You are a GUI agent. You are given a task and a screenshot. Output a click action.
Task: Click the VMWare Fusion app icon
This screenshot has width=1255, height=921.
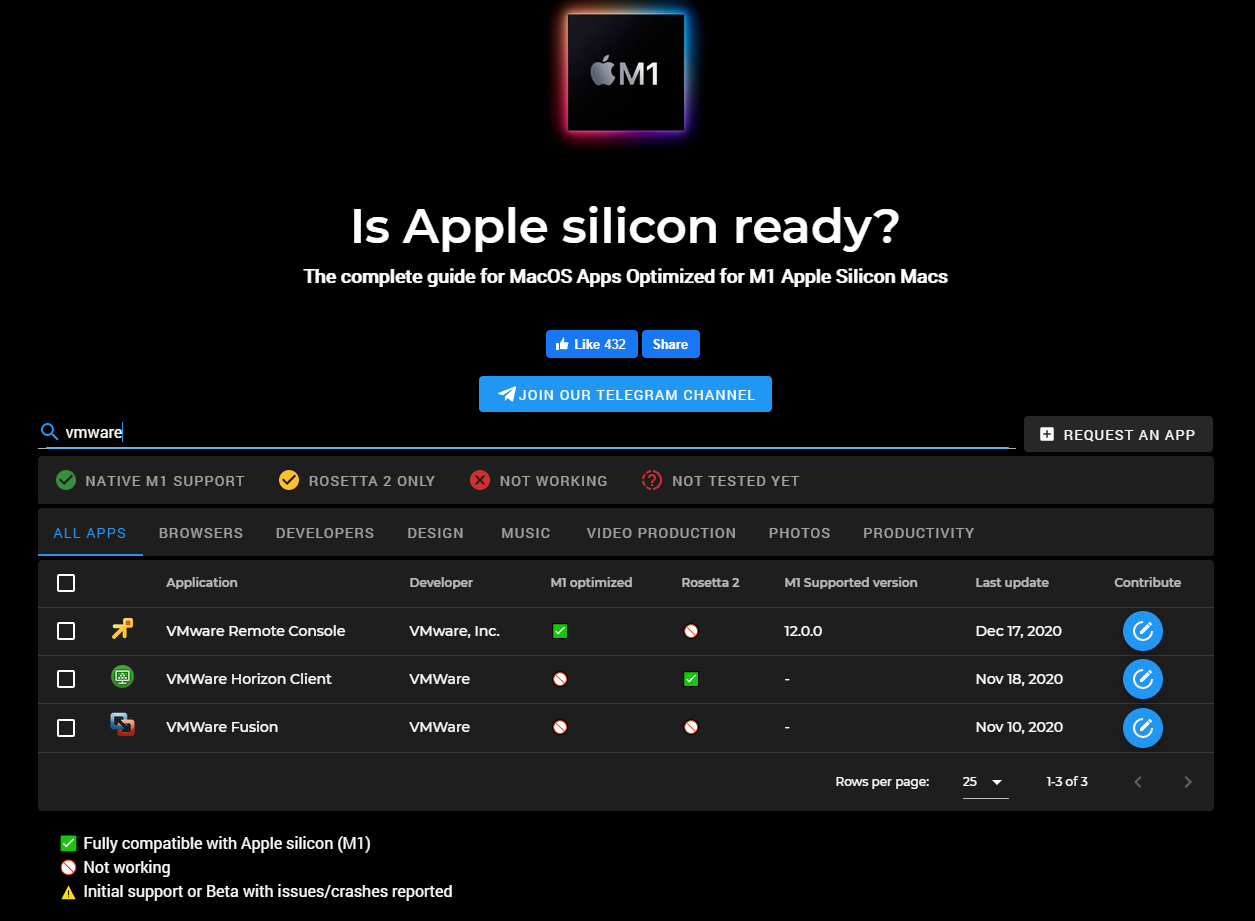click(122, 725)
